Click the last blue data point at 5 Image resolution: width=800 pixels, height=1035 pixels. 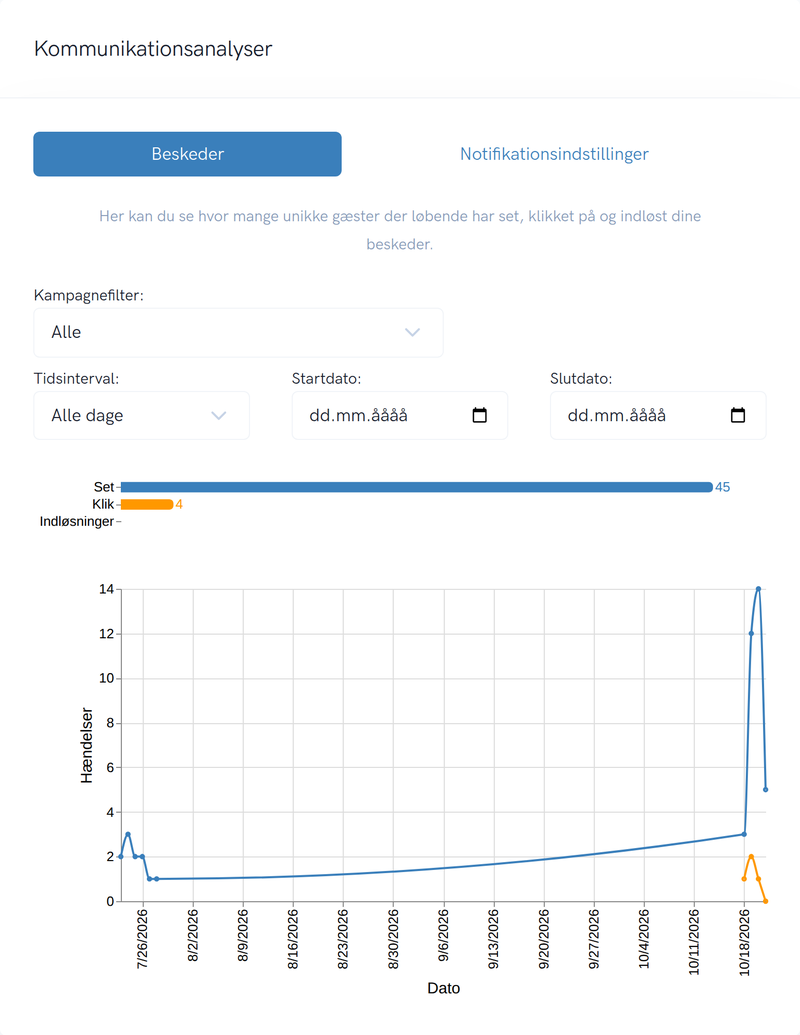coord(766,789)
